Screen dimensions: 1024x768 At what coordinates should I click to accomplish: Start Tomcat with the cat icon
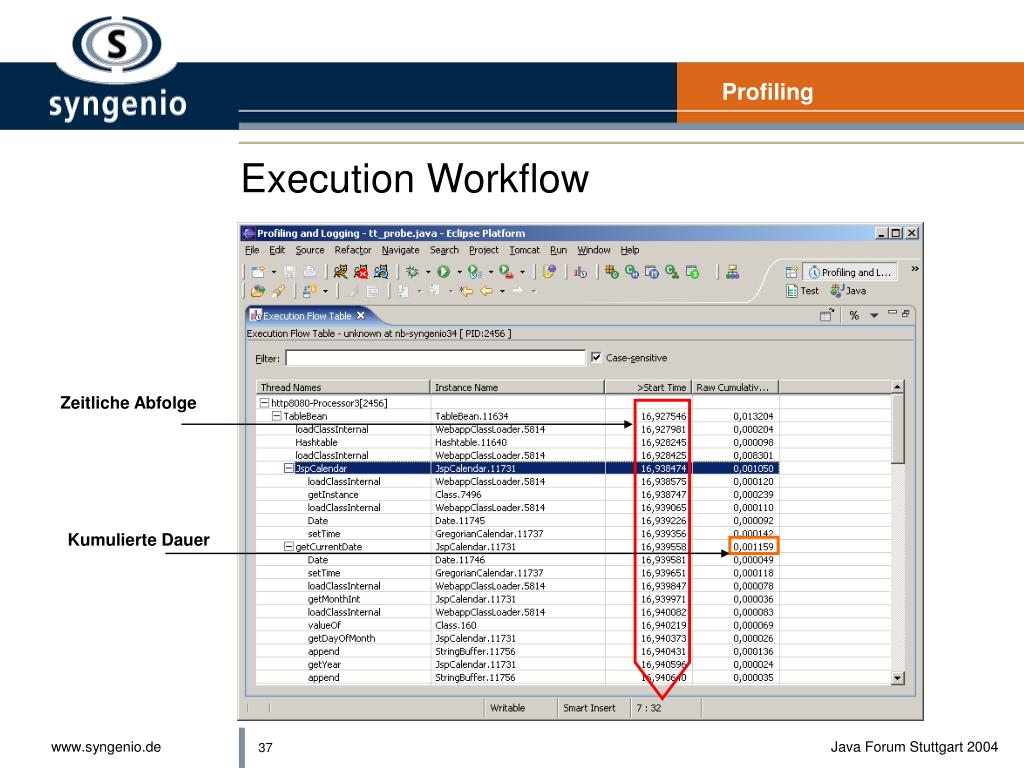[340, 272]
